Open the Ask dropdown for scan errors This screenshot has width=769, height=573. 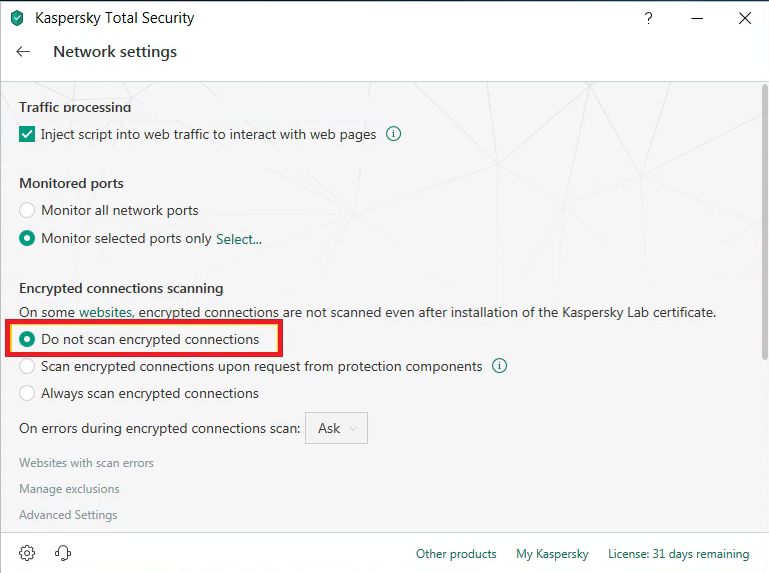[x=336, y=428]
